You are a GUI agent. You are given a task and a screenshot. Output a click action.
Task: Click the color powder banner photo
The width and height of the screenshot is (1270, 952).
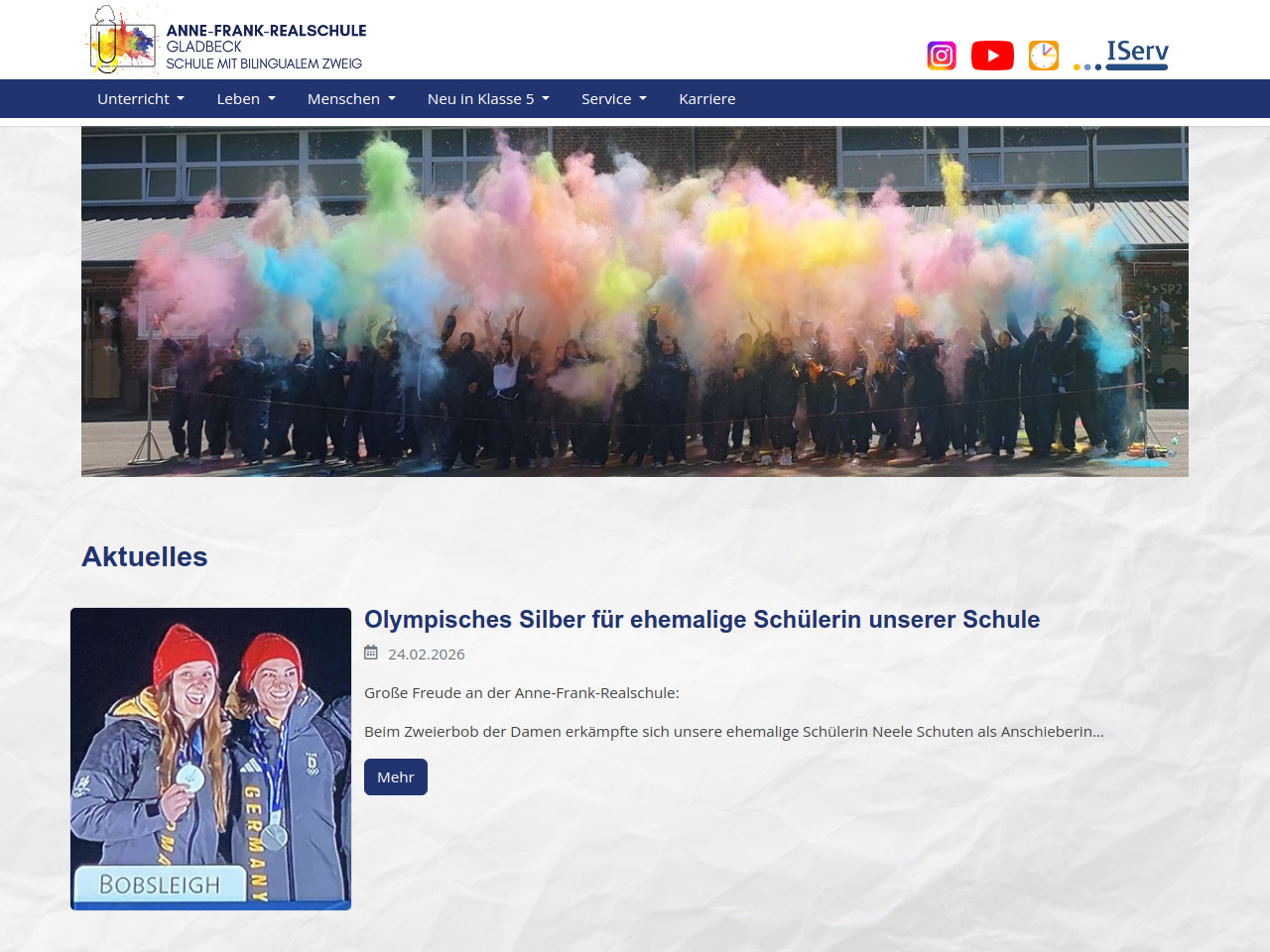pyautogui.click(x=635, y=301)
